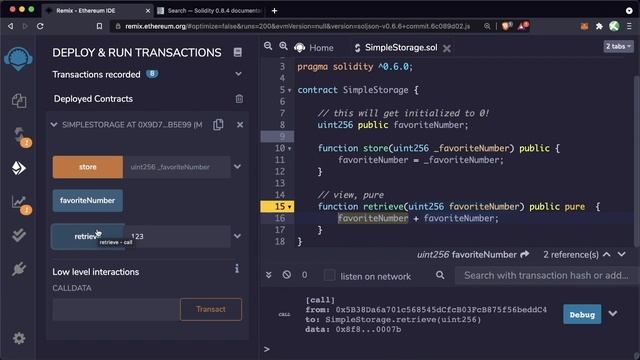Switch to the Home editor tab
The width and height of the screenshot is (640, 360).
click(314, 48)
